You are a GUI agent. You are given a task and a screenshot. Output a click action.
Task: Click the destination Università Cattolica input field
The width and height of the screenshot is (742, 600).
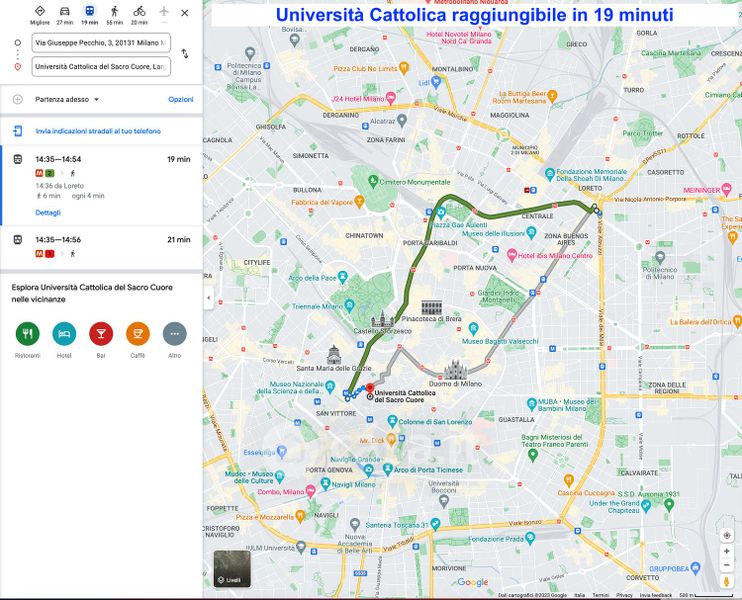[100, 67]
